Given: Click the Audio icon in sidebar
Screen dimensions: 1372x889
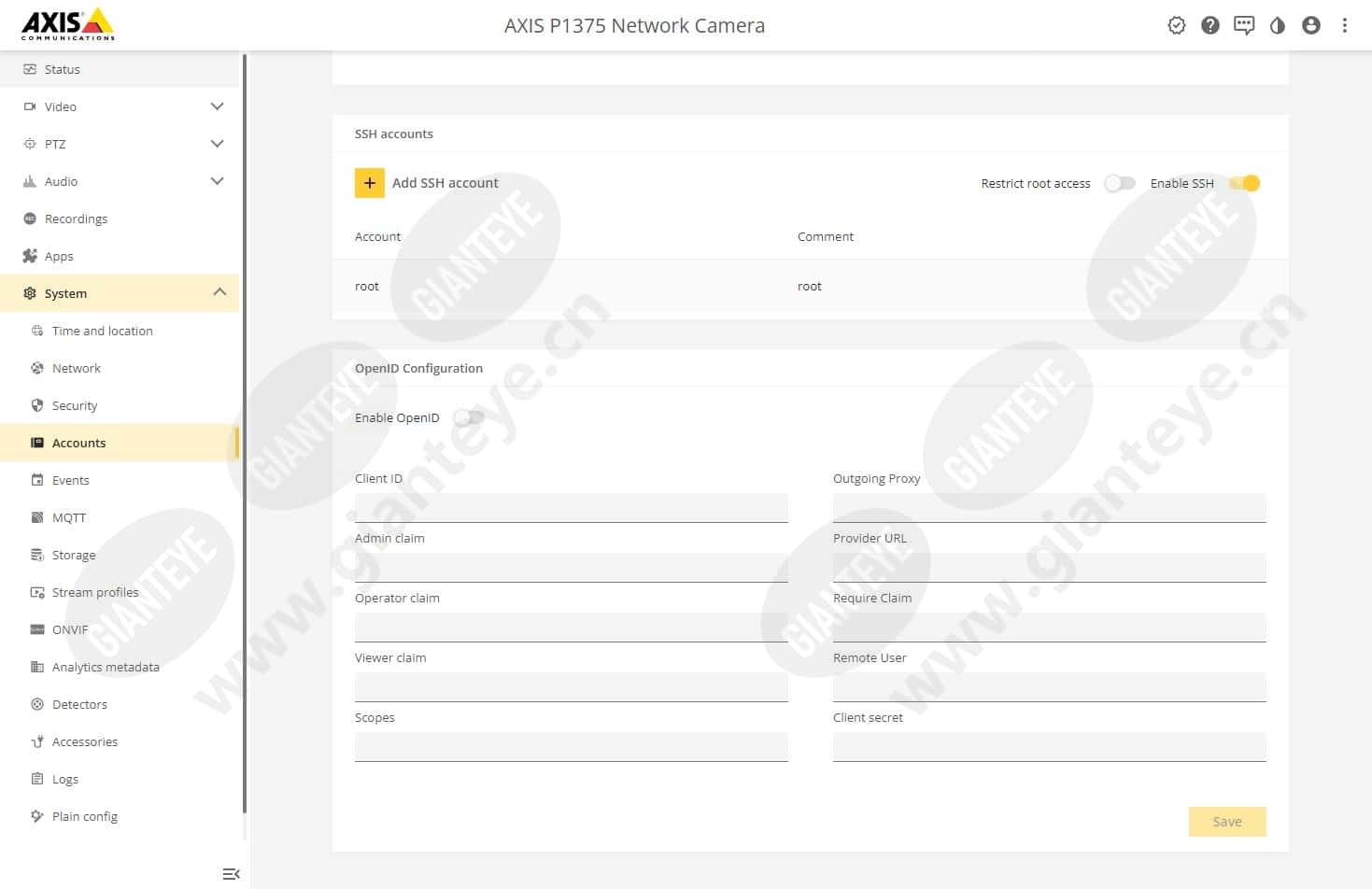Looking at the screenshot, I should [x=30, y=181].
